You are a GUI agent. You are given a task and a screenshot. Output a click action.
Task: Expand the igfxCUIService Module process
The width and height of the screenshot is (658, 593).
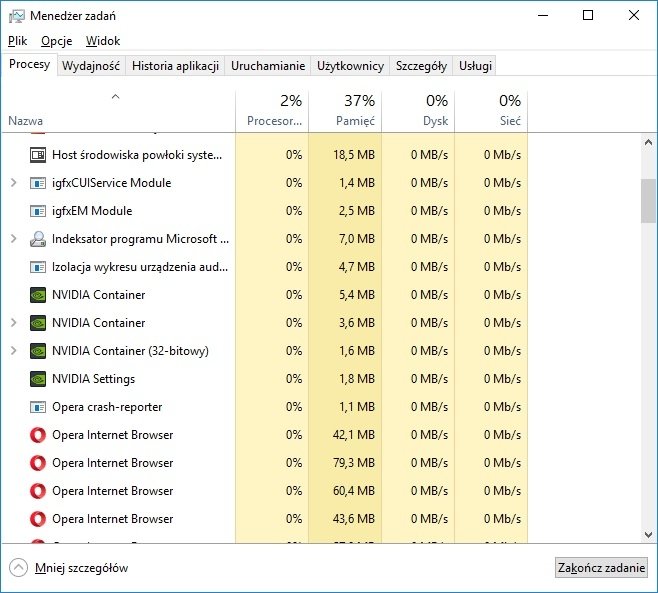pos(13,183)
